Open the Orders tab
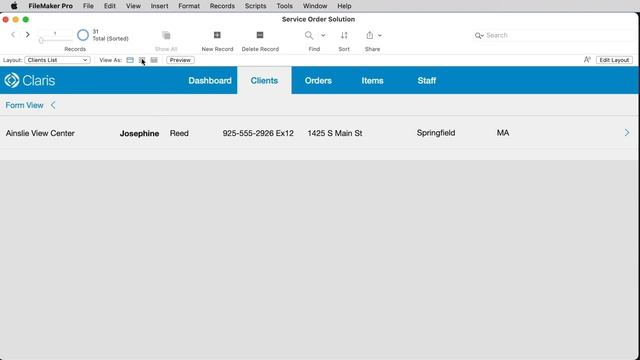This screenshot has height=360, width=640. tap(318, 80)
